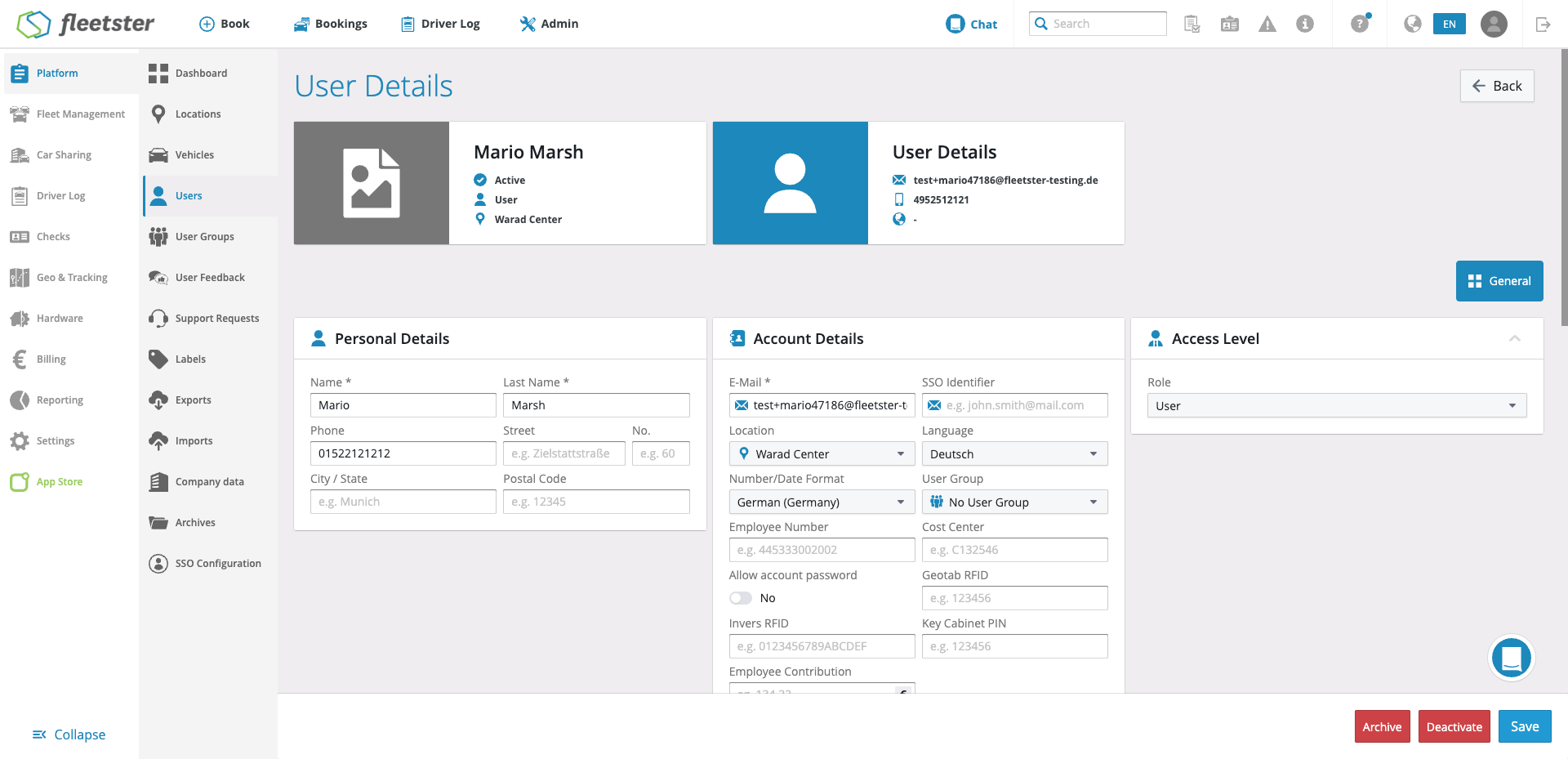Open Support Requests
Viewport: 1568px width, 759px height.
[x=210, y=319]
